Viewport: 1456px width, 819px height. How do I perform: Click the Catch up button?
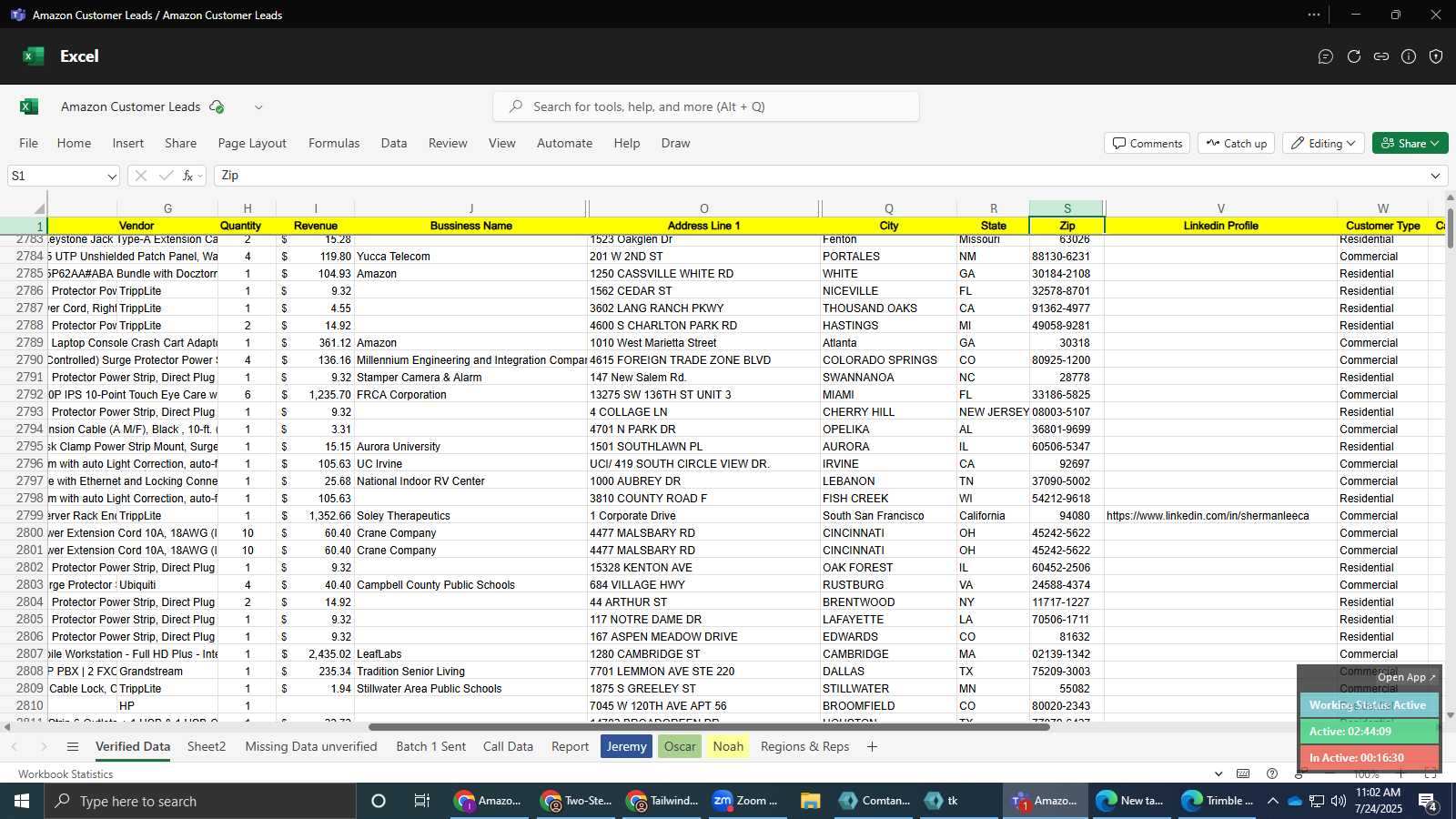point(1237,143)
